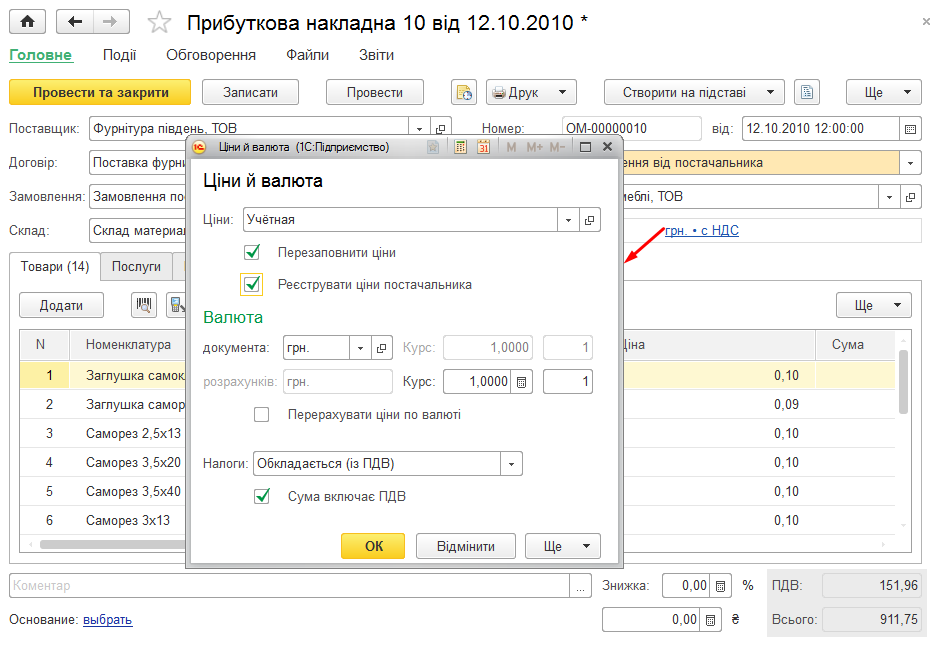The image size is (937, 645).
Task: Expand the Налоги taxation dropdown
Action: pos(511,464)
